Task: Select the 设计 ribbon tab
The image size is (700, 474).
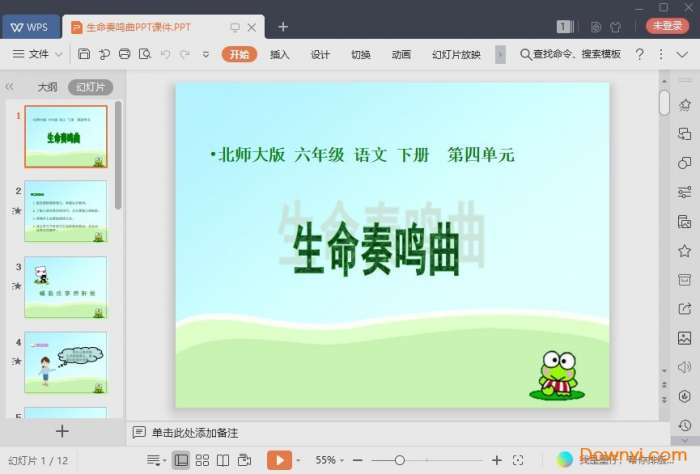Action: click(x=320, y=54)
